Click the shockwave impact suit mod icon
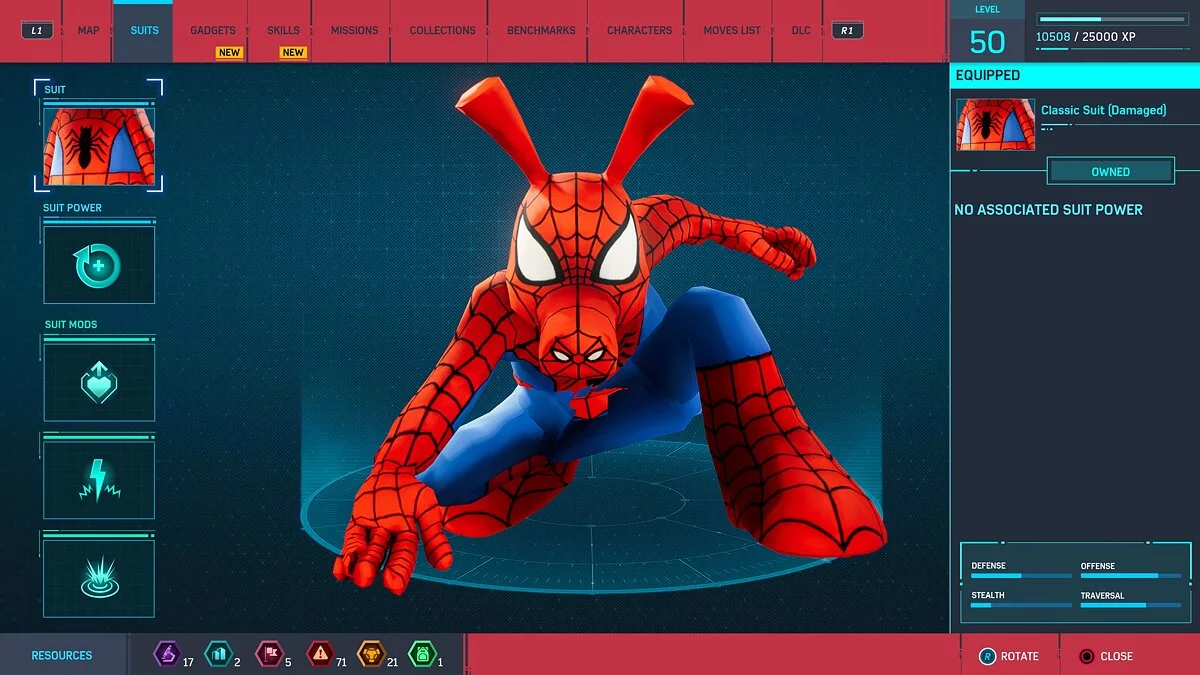Viewport: 1200px width, 675px height. (x=99, y=576)
